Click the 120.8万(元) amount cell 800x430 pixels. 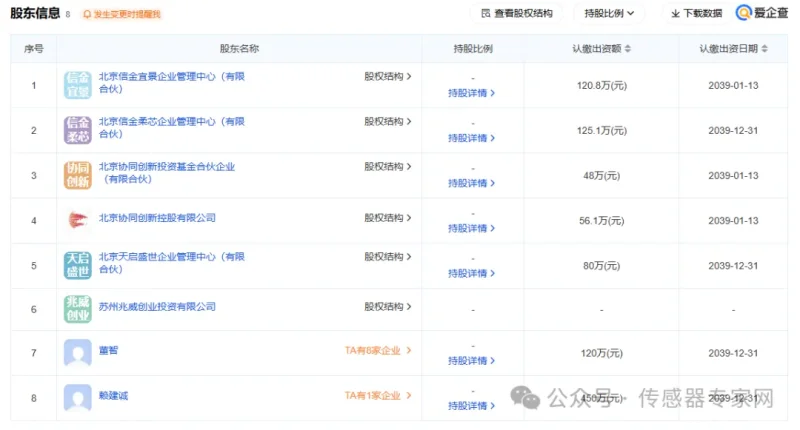[x=602, y=85]
